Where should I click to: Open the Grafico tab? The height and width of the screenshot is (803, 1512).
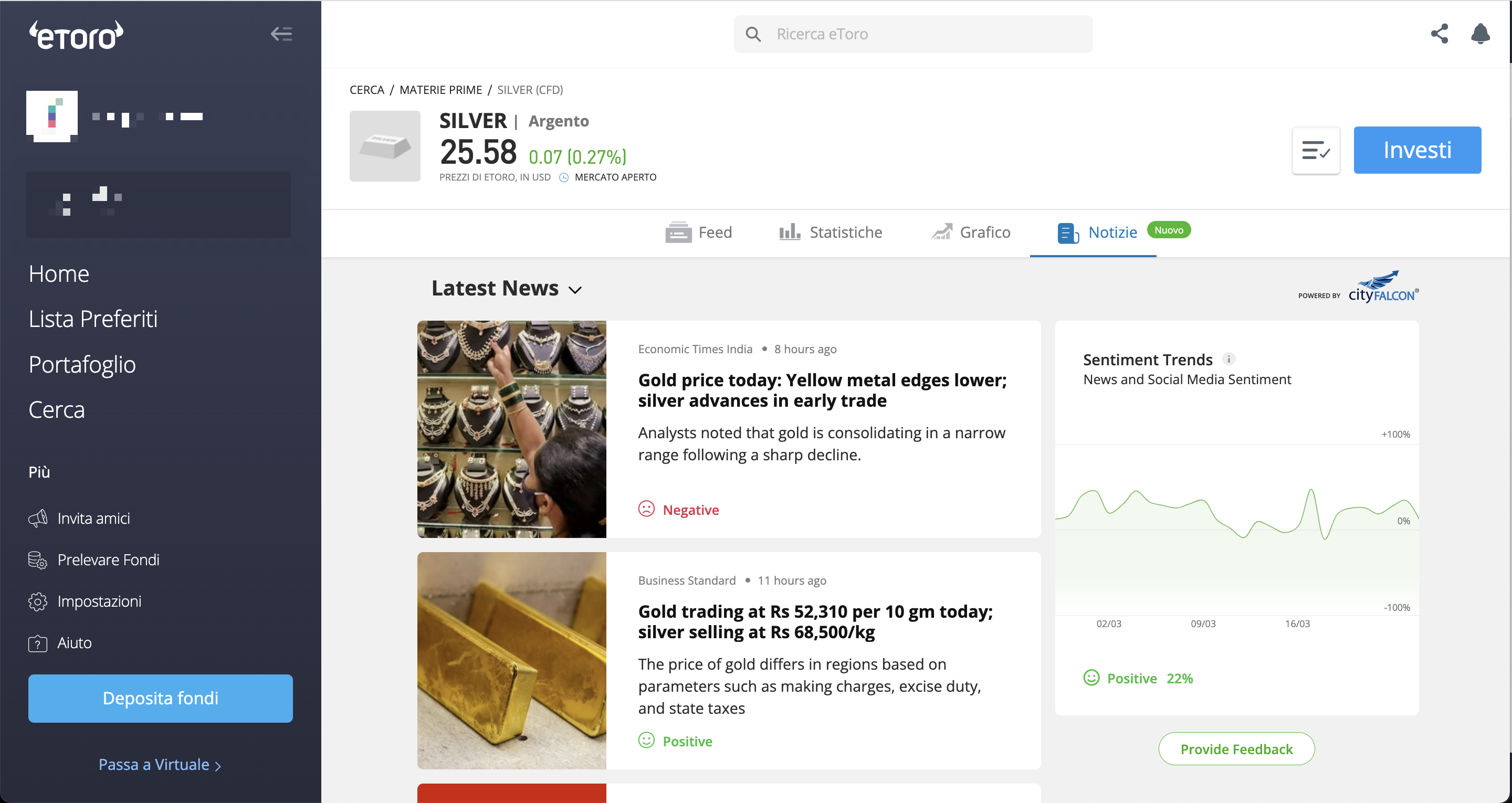[970, 233]
